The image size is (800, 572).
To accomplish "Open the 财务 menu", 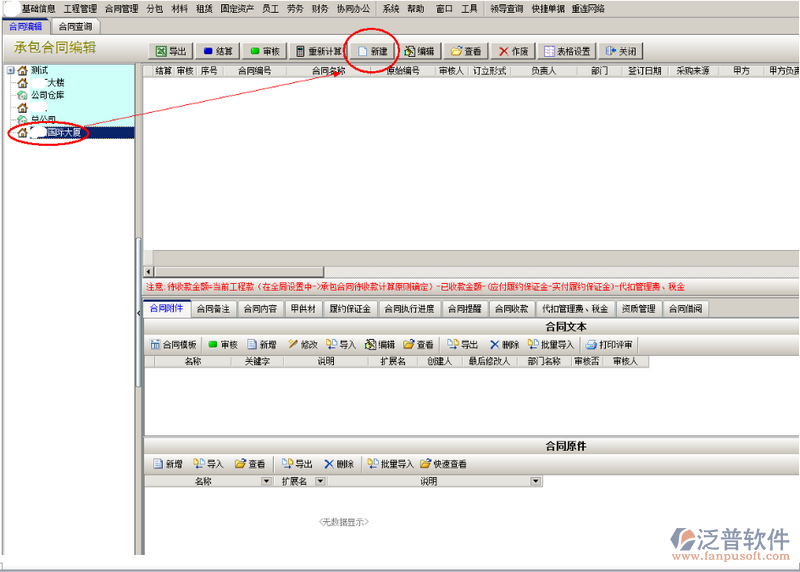I will [x=320, y=9].
